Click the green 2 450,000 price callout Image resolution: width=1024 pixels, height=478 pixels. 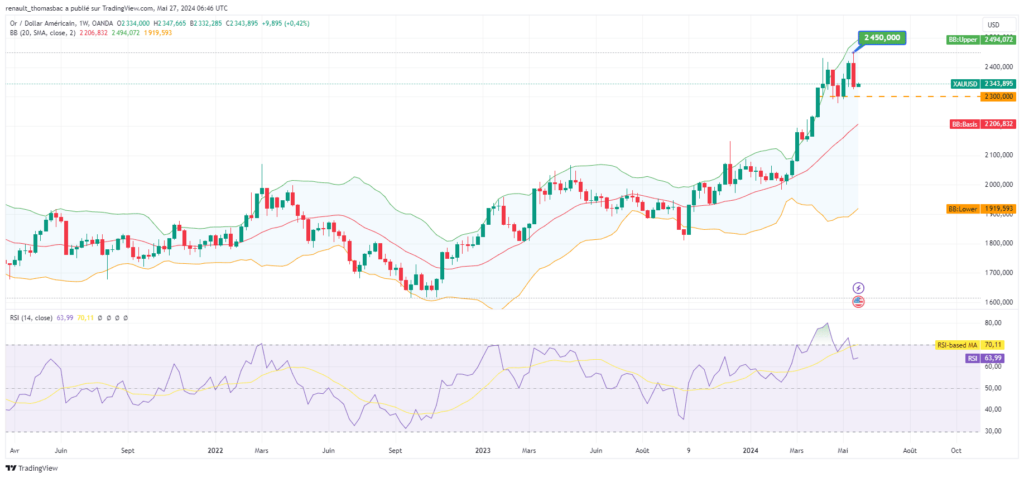882,37
